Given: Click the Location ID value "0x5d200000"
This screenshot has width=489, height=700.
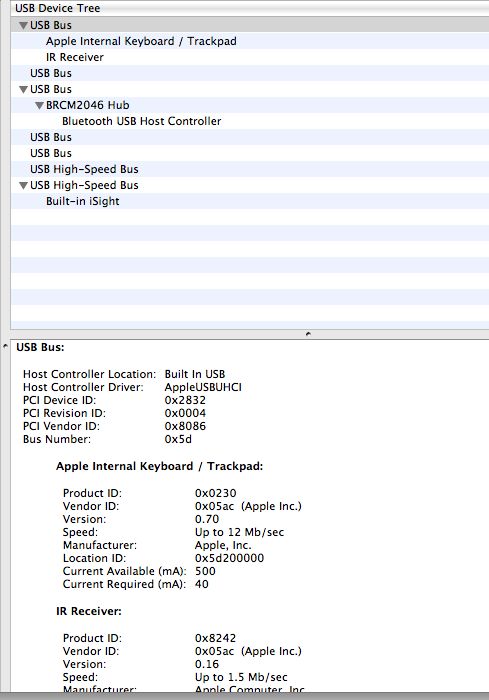Looking at the screenshot, I should (229, 558).
